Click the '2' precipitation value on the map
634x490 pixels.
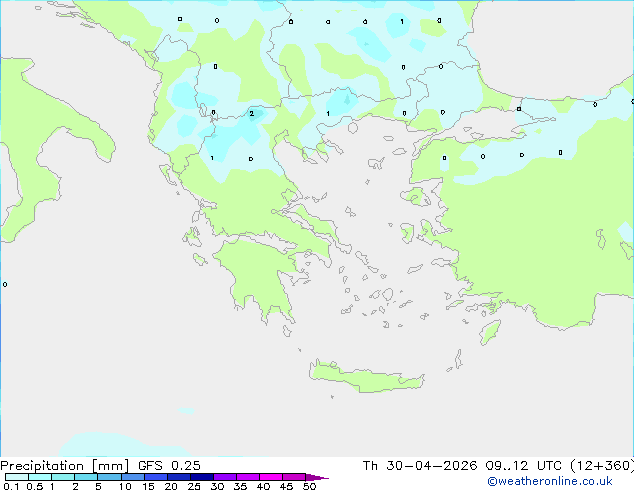pos(251,114)
